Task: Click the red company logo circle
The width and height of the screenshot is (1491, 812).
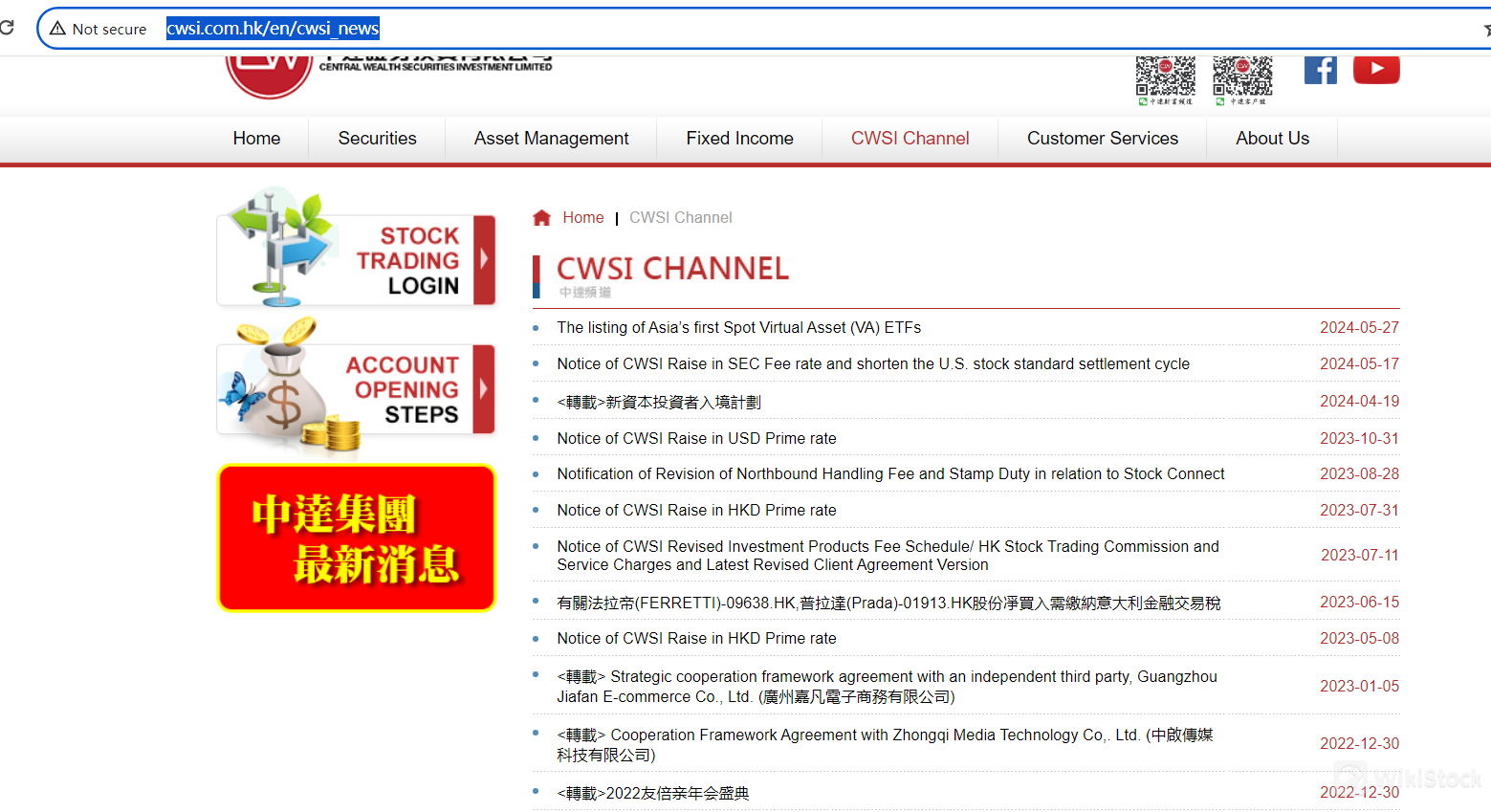Action: [x=269, y=75]
